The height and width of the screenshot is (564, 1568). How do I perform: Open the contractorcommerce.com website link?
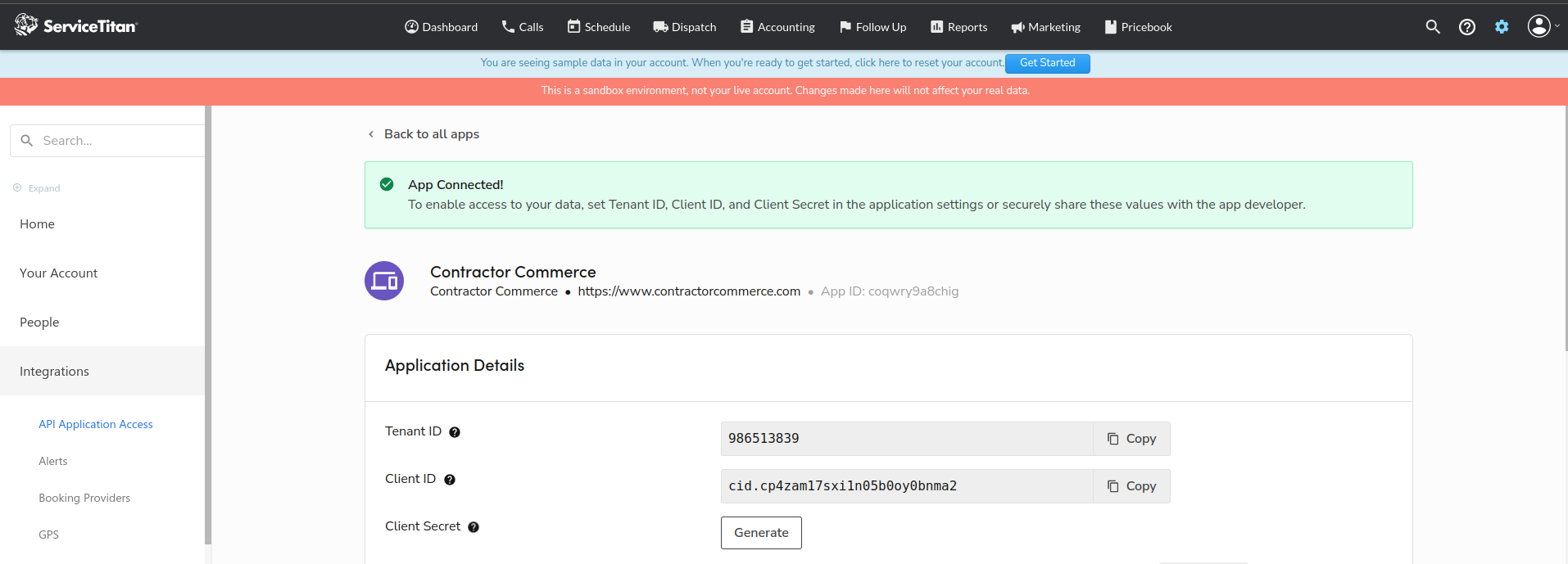[x=689, y=291]
